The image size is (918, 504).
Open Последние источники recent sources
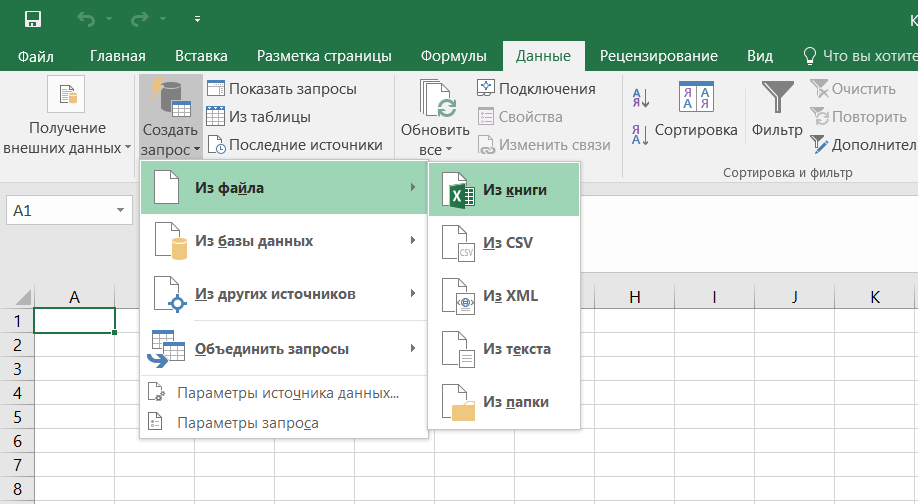(x=294, y=144)
